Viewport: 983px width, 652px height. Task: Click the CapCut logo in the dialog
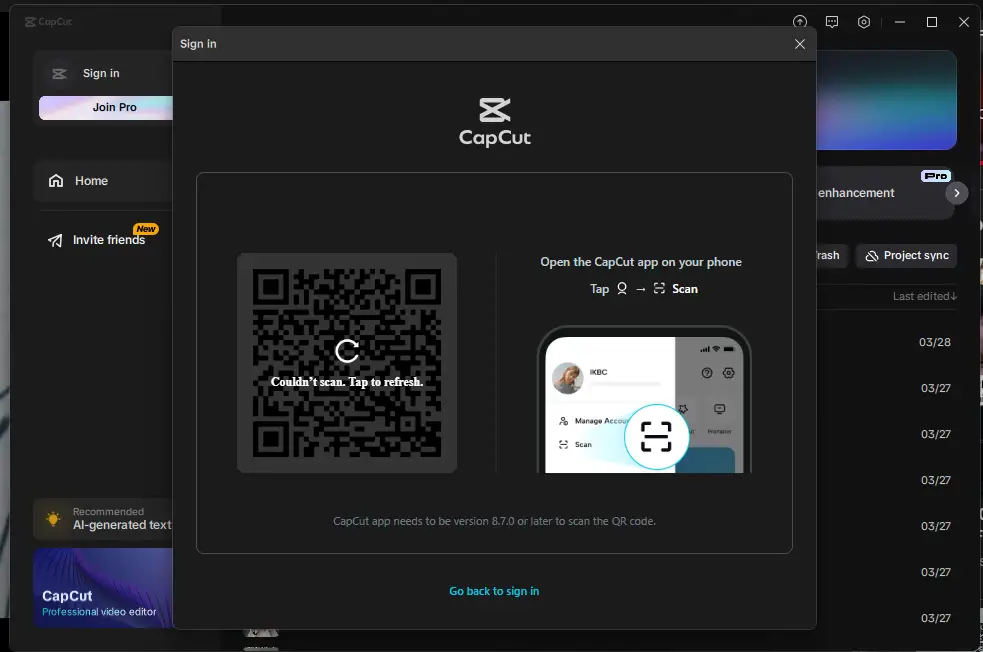click(495, 122)
